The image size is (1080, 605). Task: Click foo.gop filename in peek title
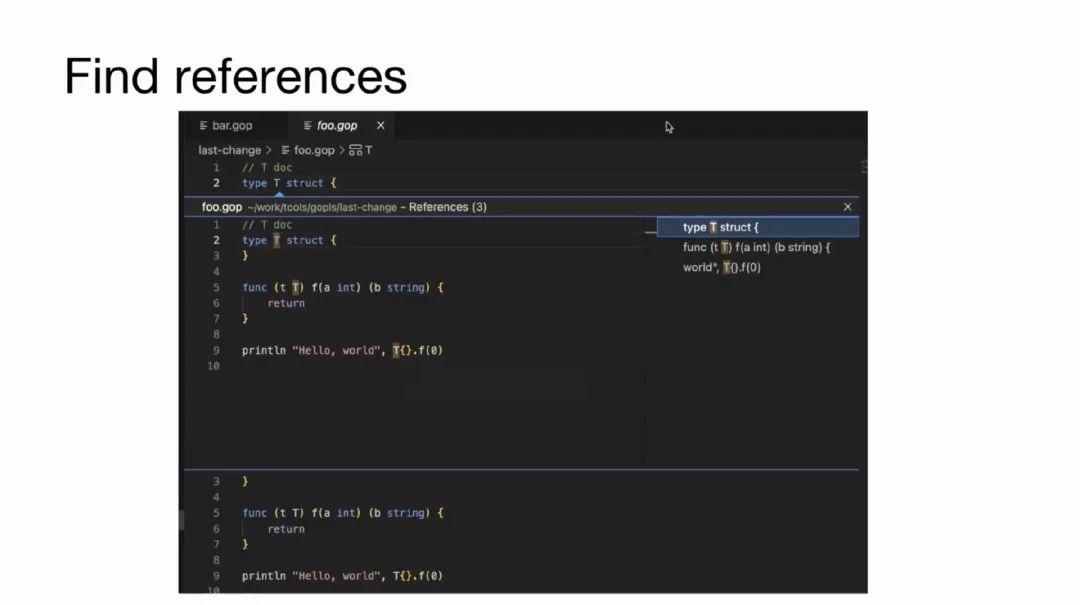click(x=222, y=207)
